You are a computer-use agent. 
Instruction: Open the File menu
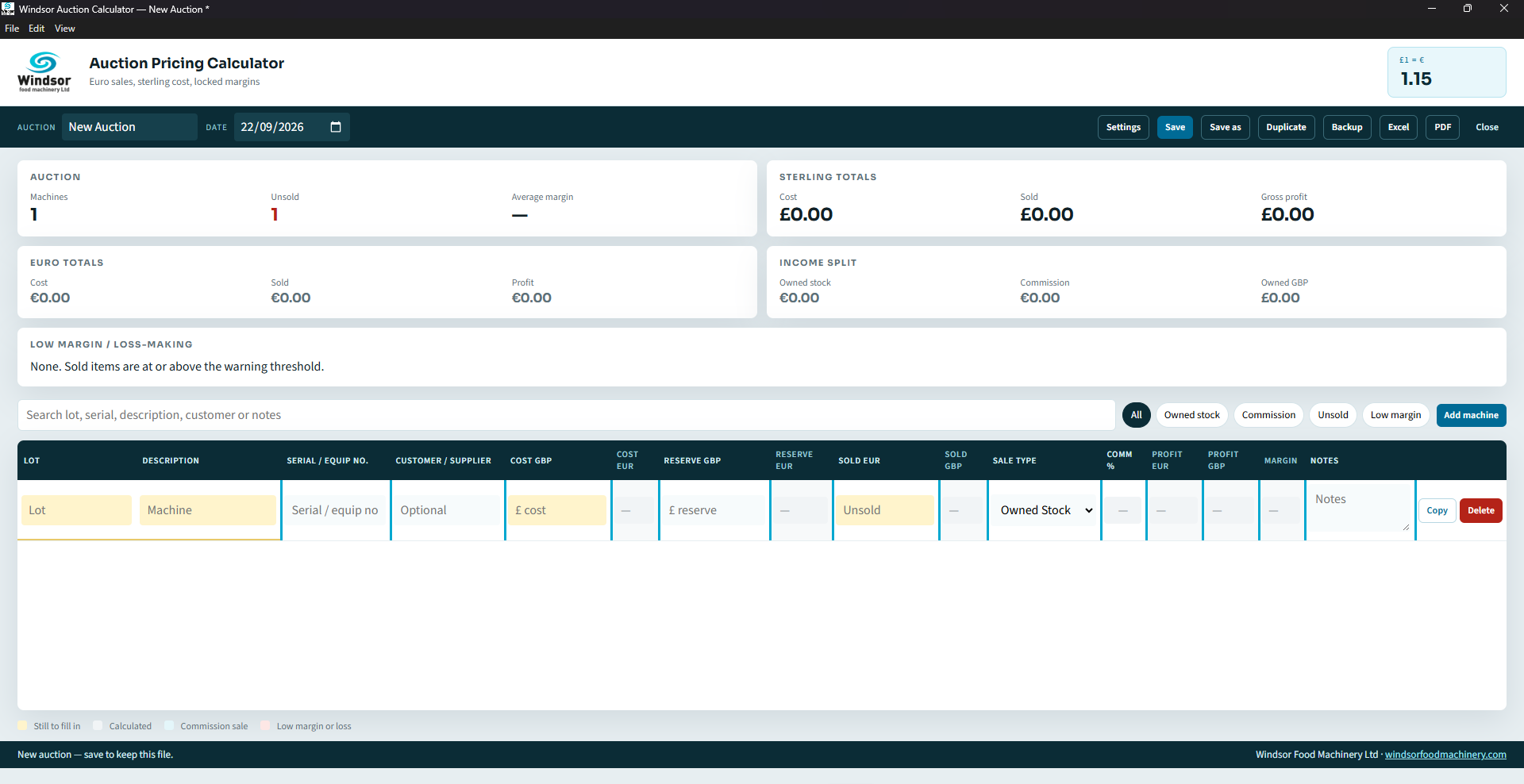coord(12,29)
